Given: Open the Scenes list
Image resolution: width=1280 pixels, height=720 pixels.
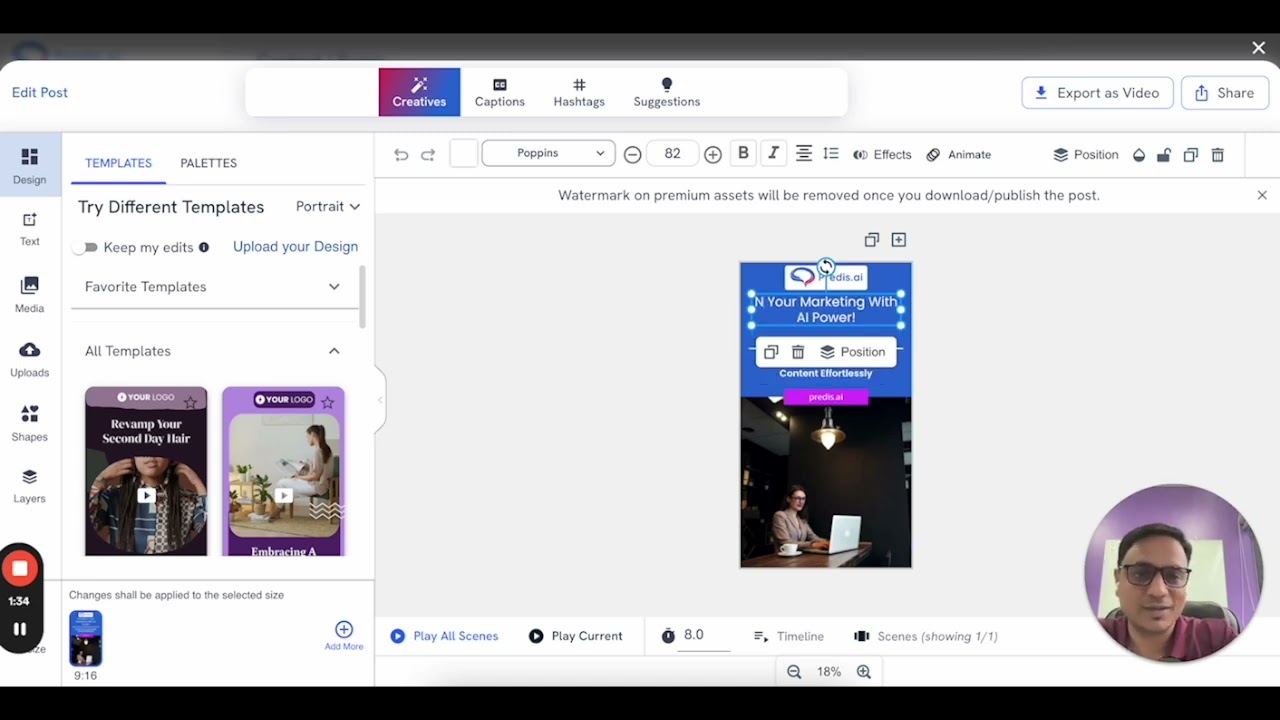Looking at the screenshot, I should coord(926,636).
